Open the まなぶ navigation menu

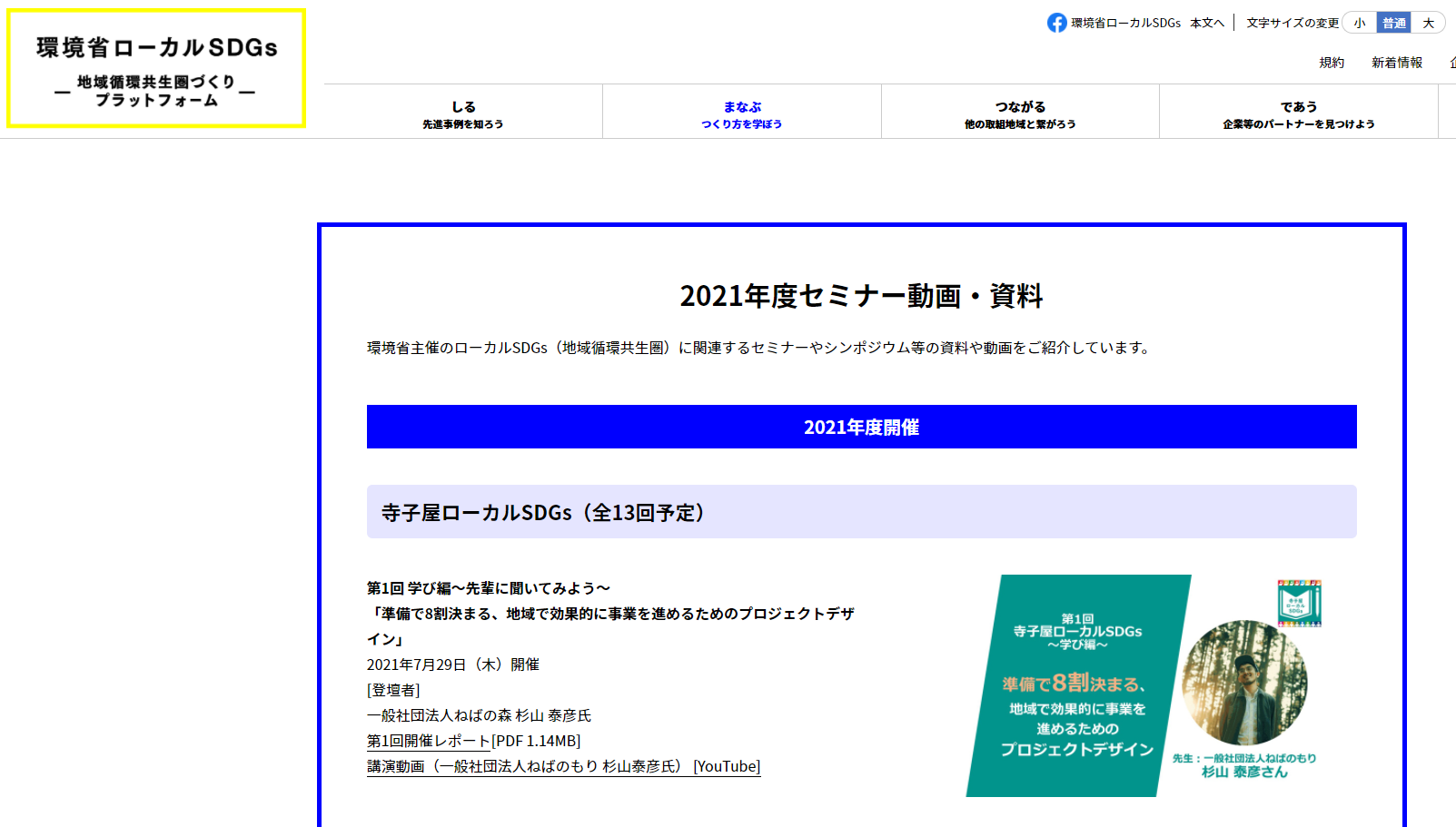(741, 113)
